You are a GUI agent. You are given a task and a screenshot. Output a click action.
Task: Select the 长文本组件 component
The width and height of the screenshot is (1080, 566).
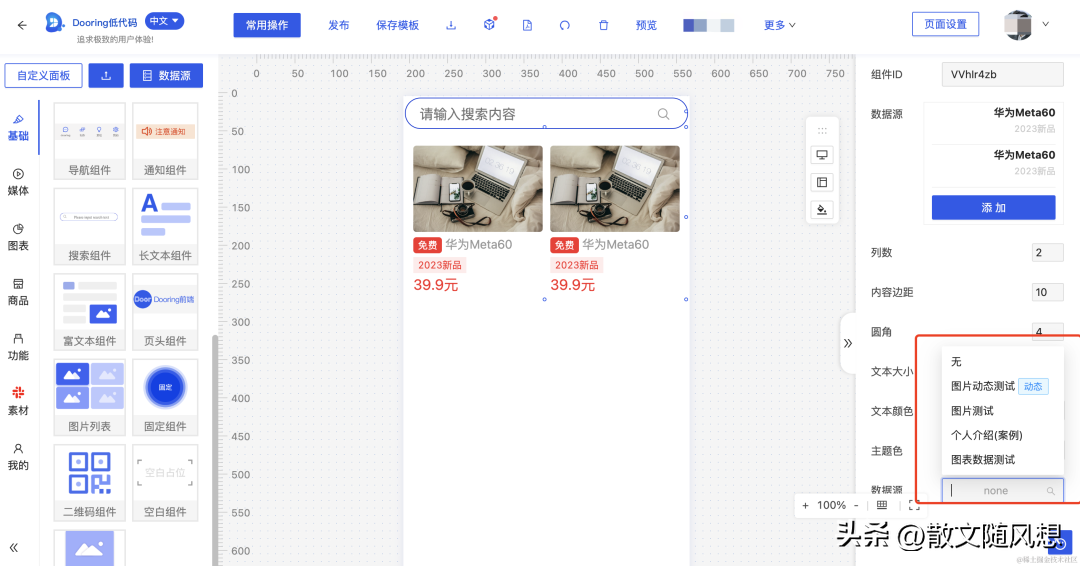coord(165,227)
